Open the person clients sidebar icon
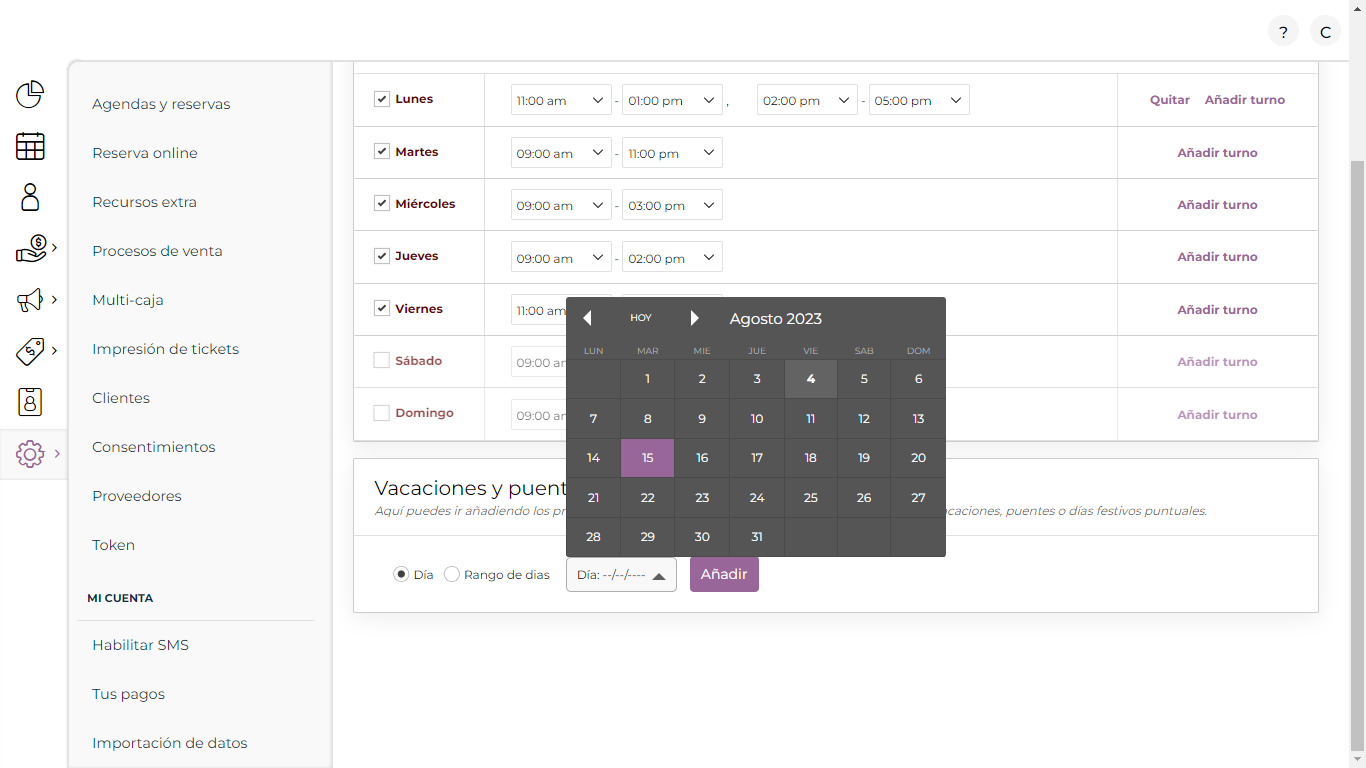This screenshot has height=768, width=1366. [30, 197]
